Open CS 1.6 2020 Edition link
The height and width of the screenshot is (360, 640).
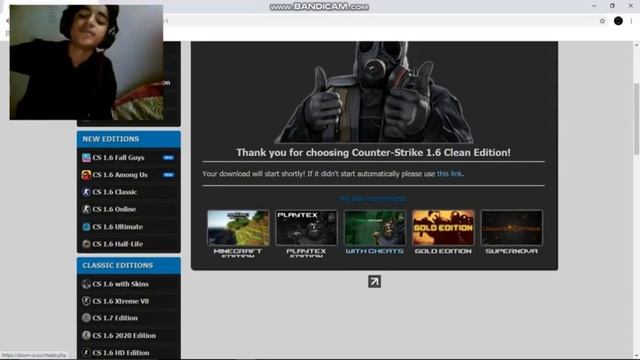click(124, 336)
